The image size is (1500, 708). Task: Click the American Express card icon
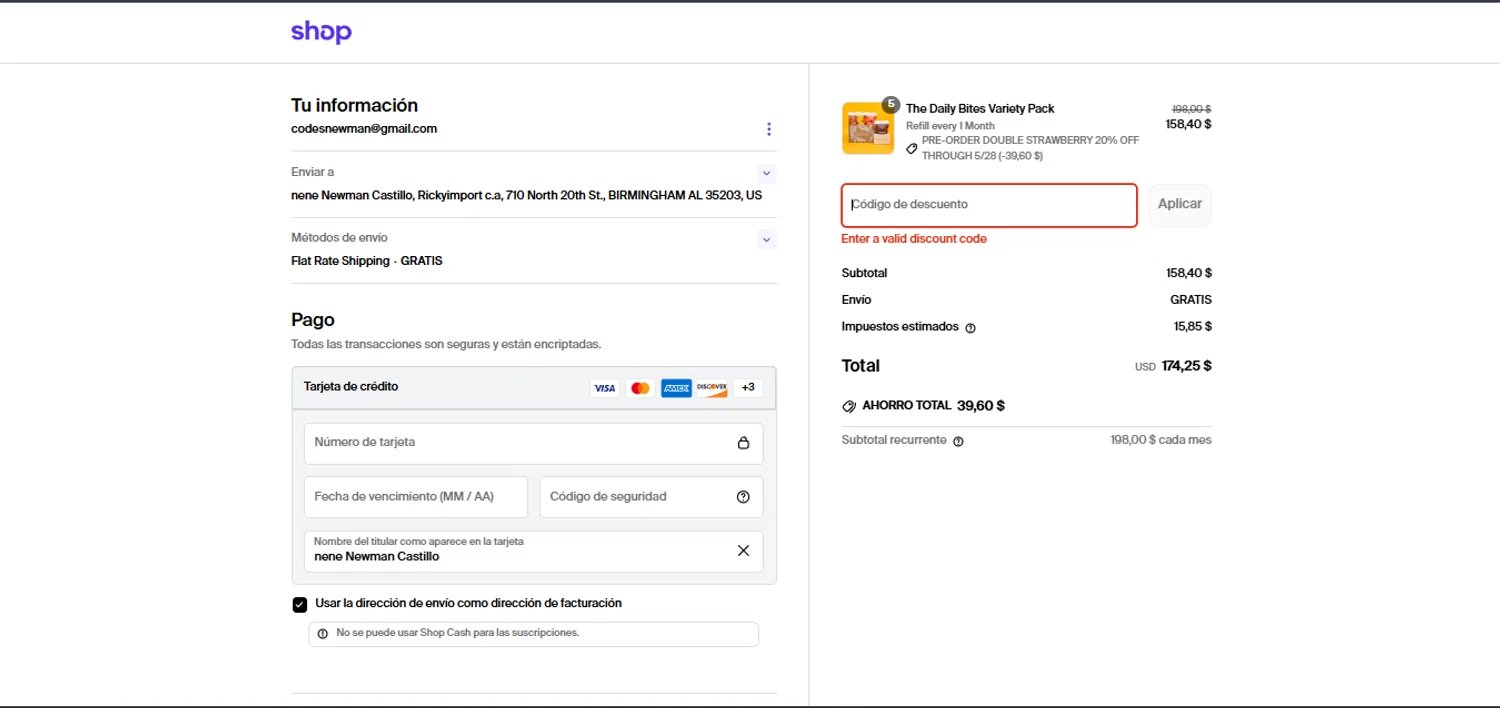[676, 388]
